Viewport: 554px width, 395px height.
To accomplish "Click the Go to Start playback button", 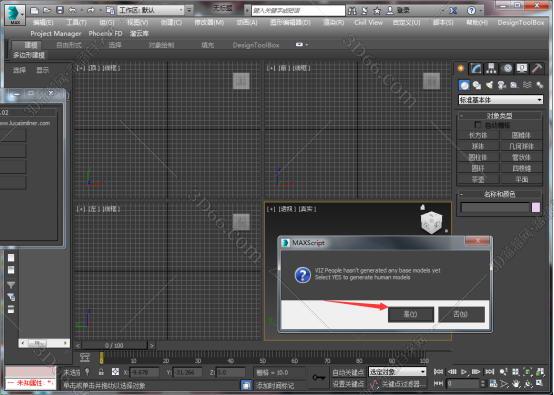I will coord(438,372).
